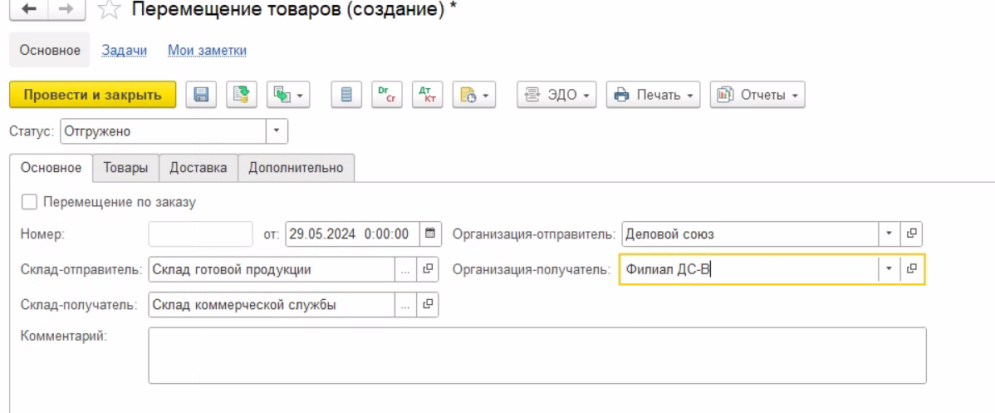
Task: Open the ЭДО dropdown menu
Action: click(557, 95)
